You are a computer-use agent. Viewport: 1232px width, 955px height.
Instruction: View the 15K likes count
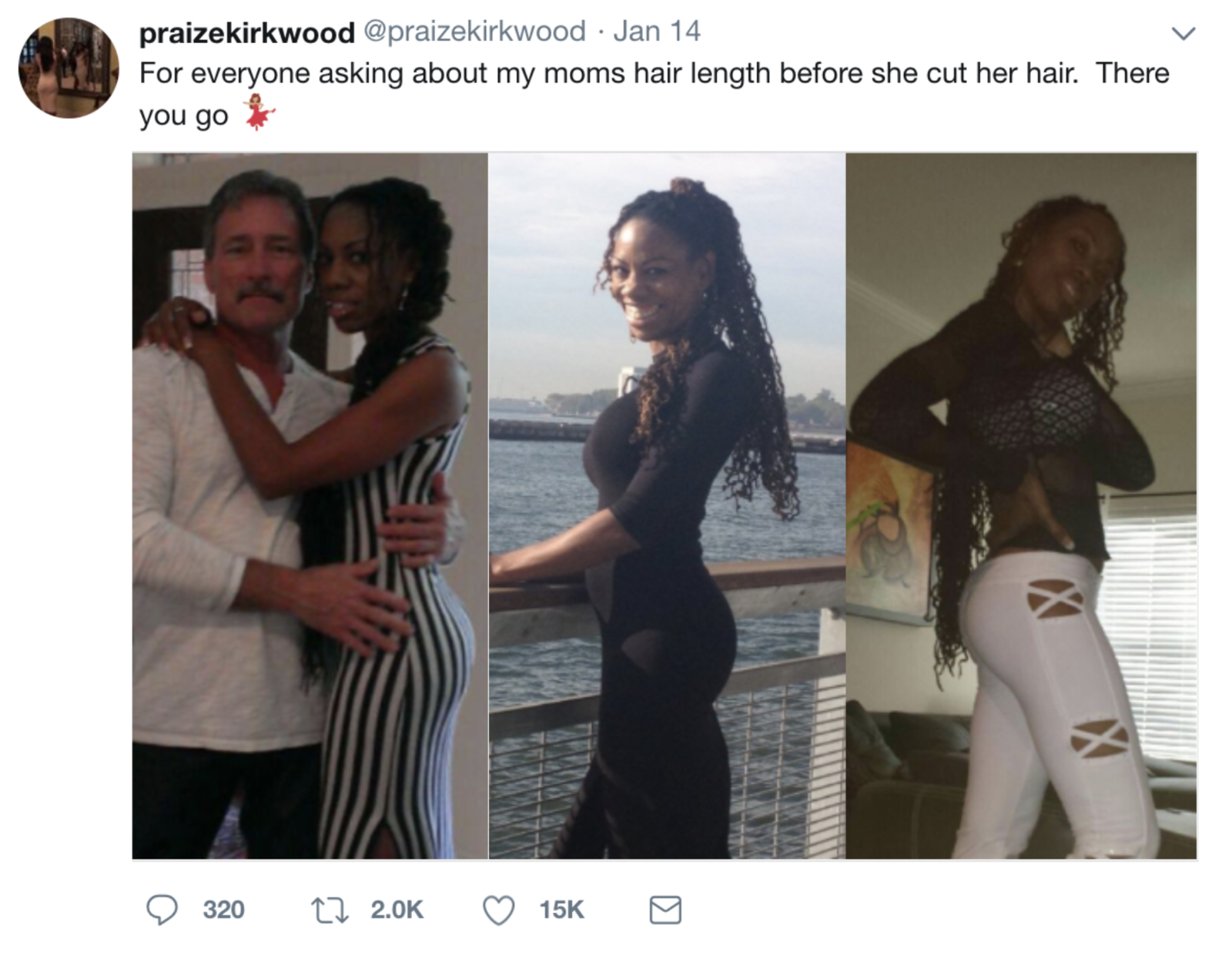(x=561, y=910)
